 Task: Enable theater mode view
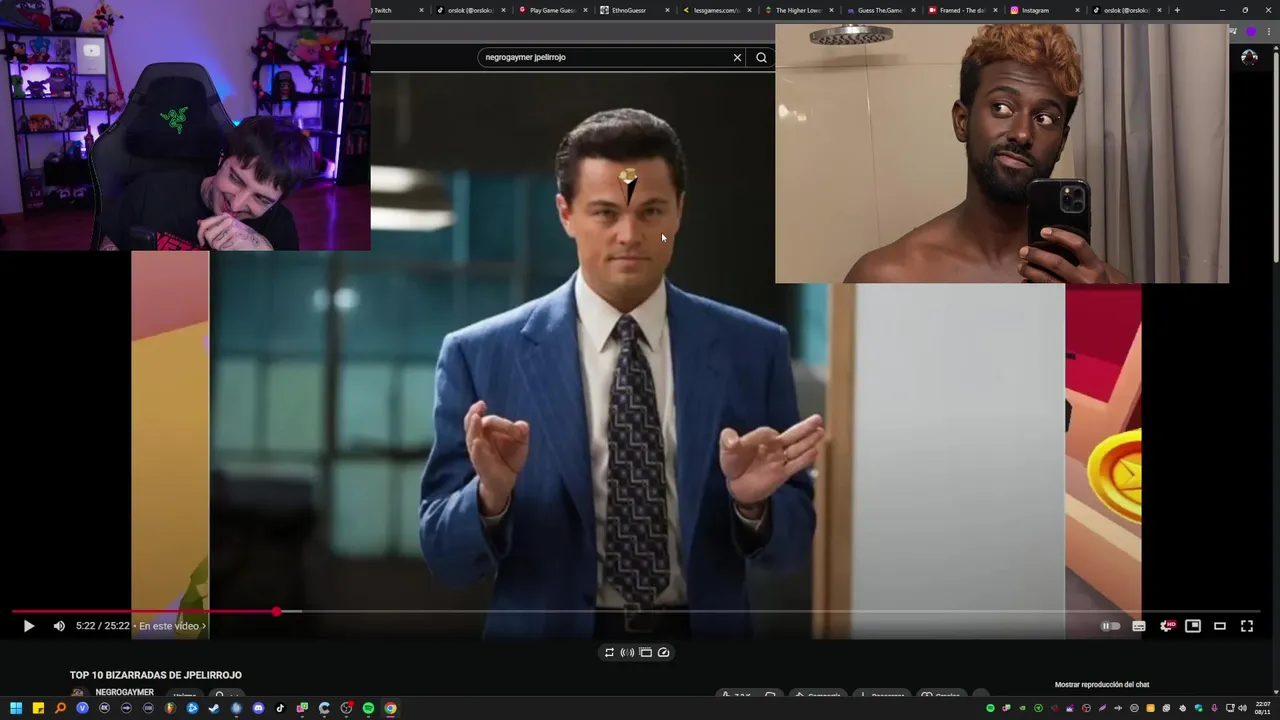point(1220,626)
